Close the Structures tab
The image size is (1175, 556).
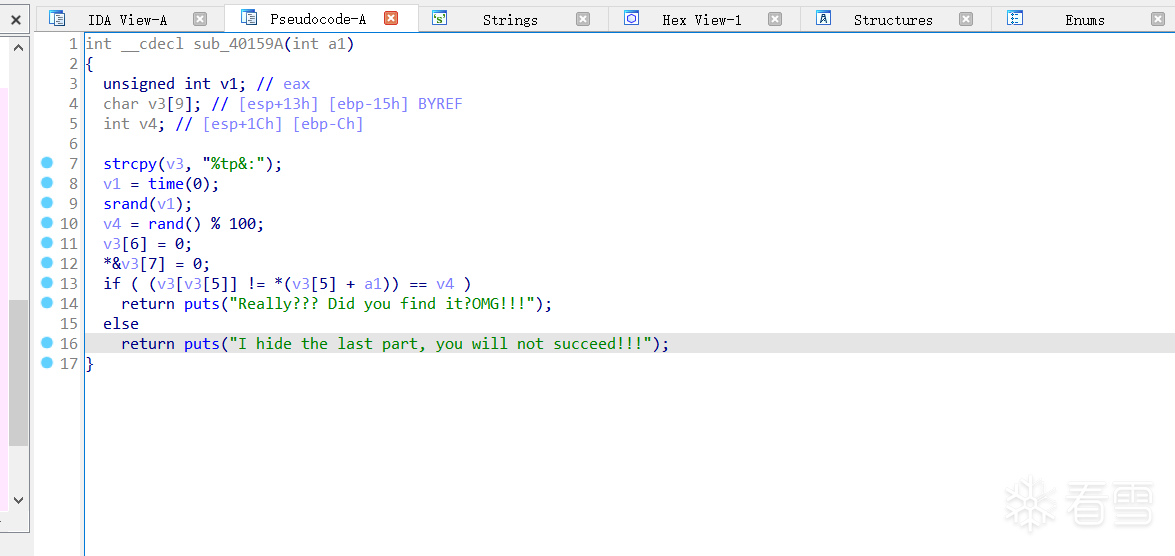[967, 19]
